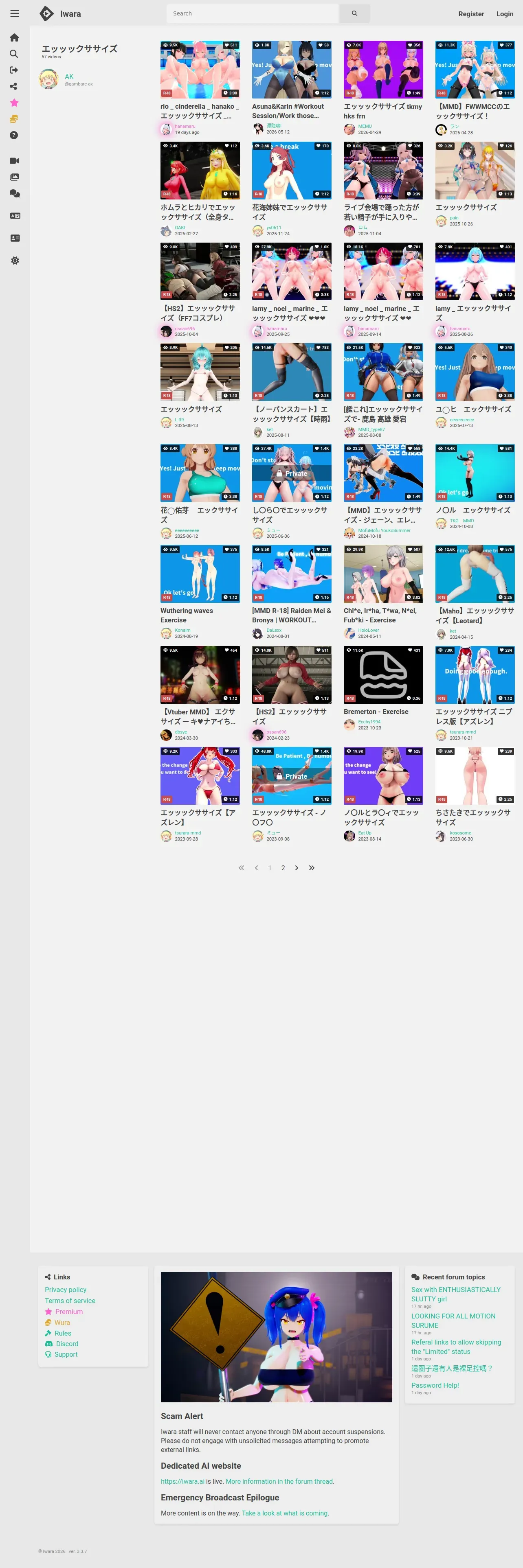The image size is (523, 1568).
Task: Select pagination page 1
Action: click(x=270, y=868)
